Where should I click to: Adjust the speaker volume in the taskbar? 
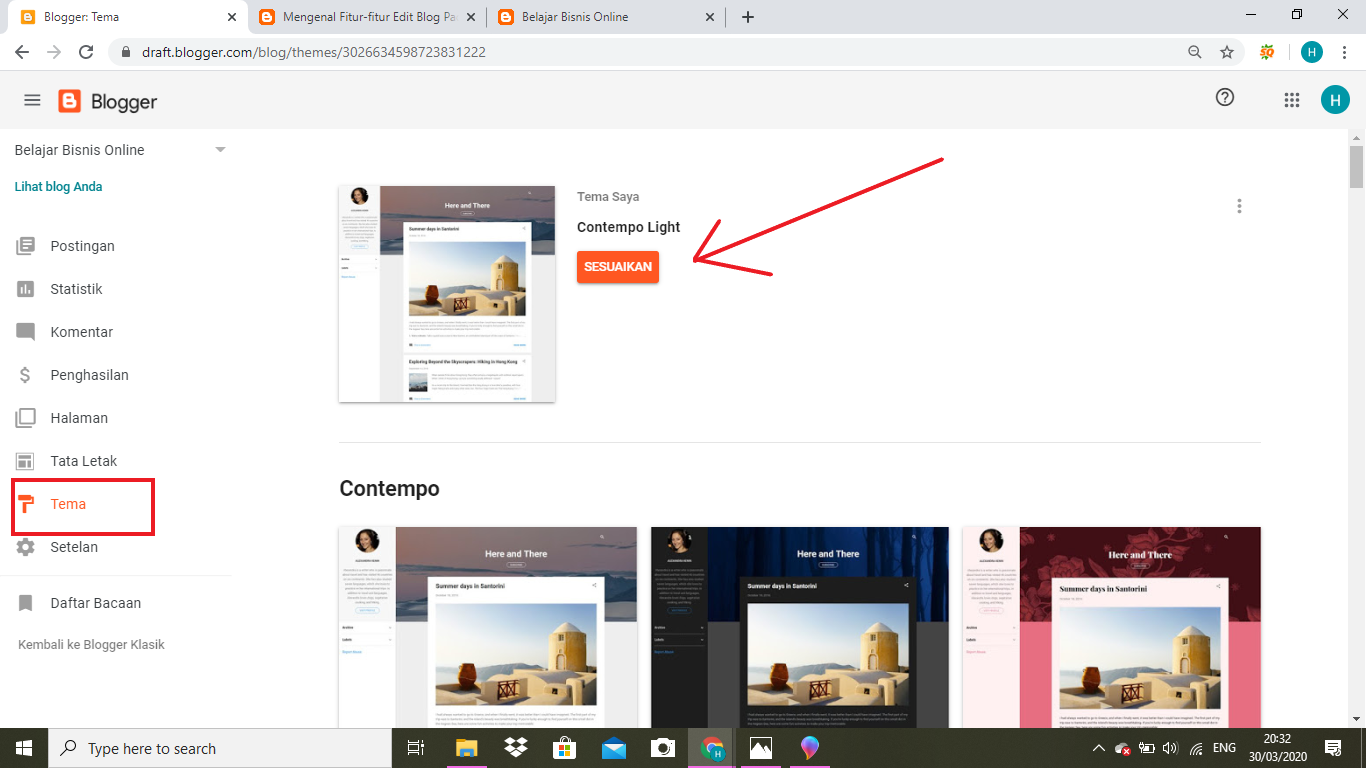(x=1170, y=747)
